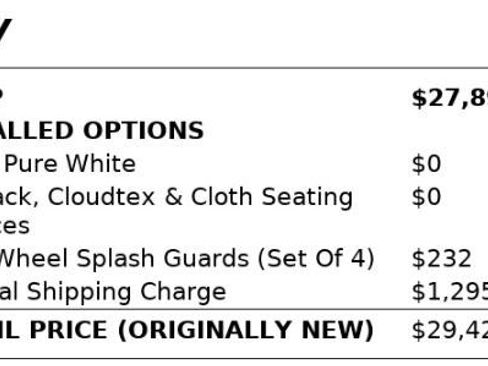This screenshot has width=488, height=366.
Task: Click the $27,8 base price value
Action: coord(450,99)
